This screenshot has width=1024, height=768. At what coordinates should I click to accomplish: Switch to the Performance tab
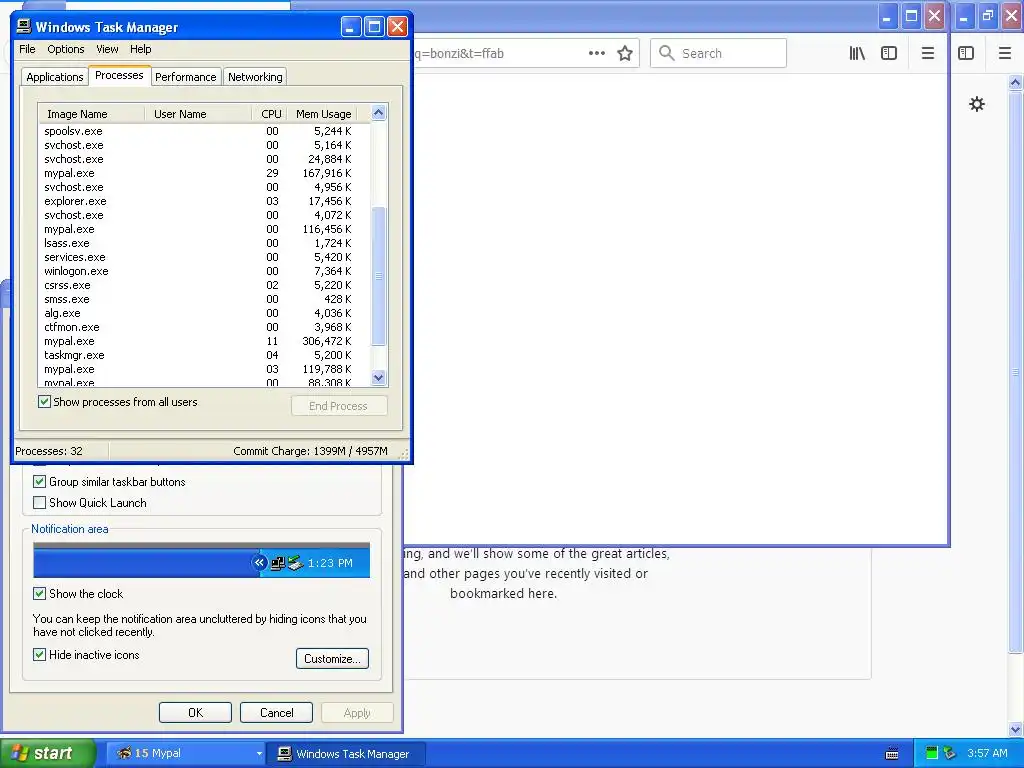(185, 77)
